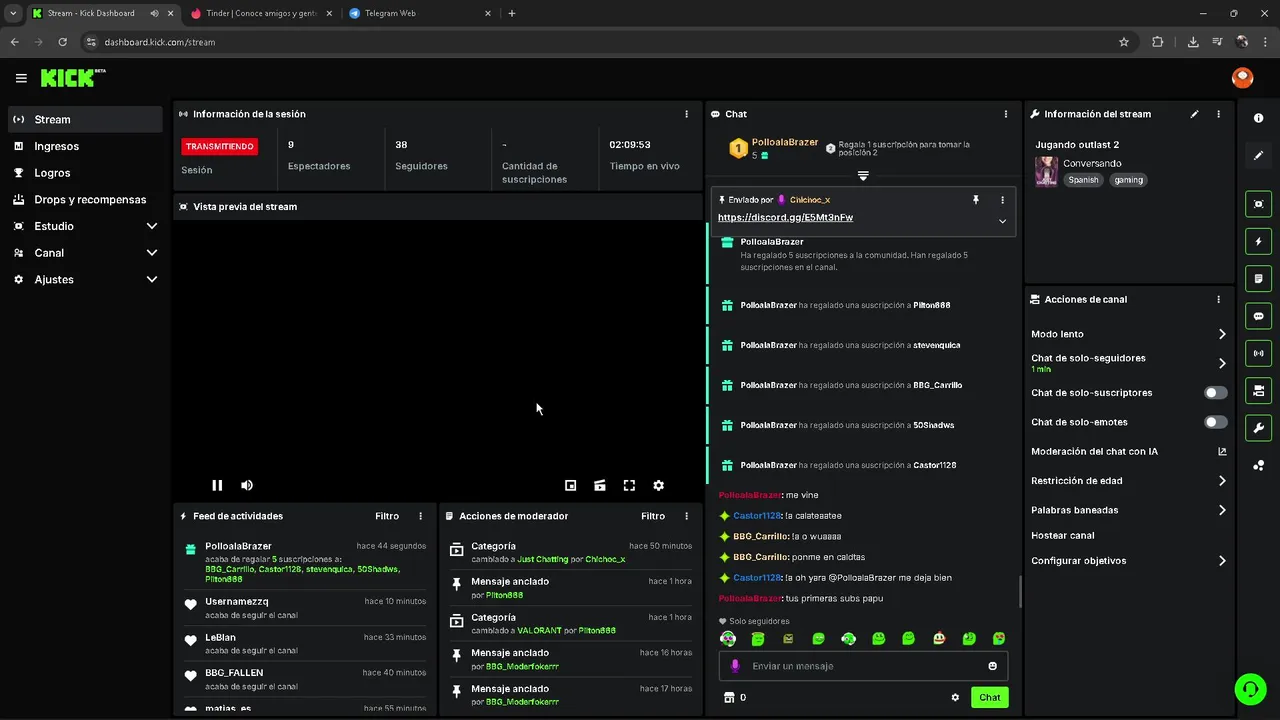Enable Chat de solo-emotes switch

point(1216,422)
